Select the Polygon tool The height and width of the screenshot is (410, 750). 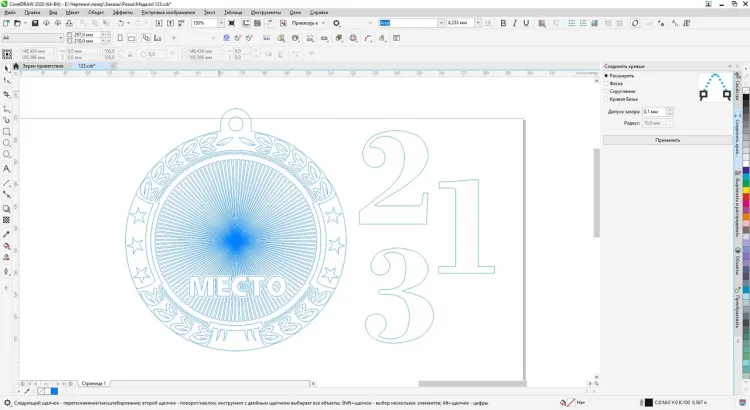6,155
